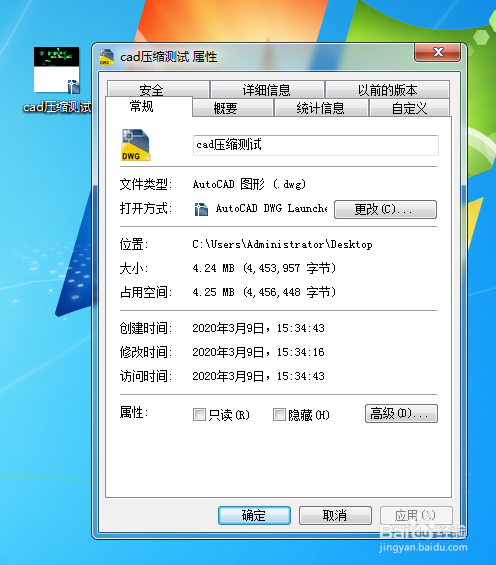Open 高级(D)... attributes button
Viewport: 496px width, 565px height.
click(401, 413)
